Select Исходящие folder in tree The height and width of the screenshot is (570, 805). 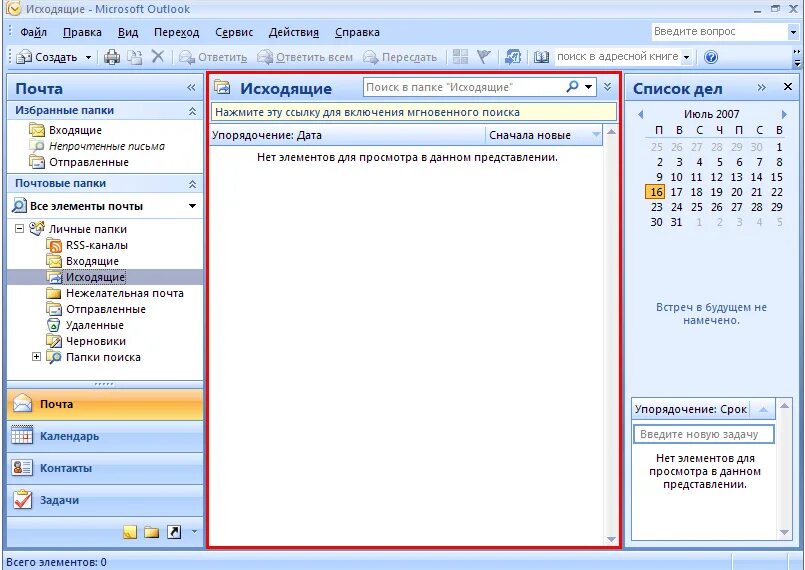(95, 277)
